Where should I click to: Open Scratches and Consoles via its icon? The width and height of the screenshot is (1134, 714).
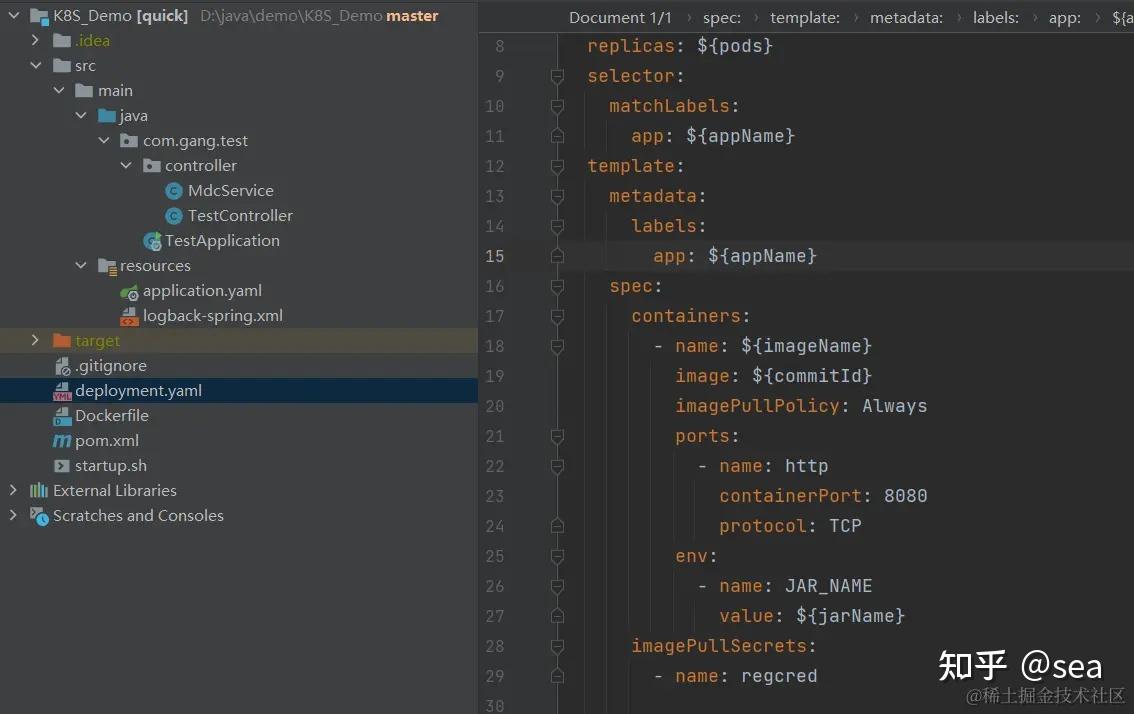coord(40,515)
